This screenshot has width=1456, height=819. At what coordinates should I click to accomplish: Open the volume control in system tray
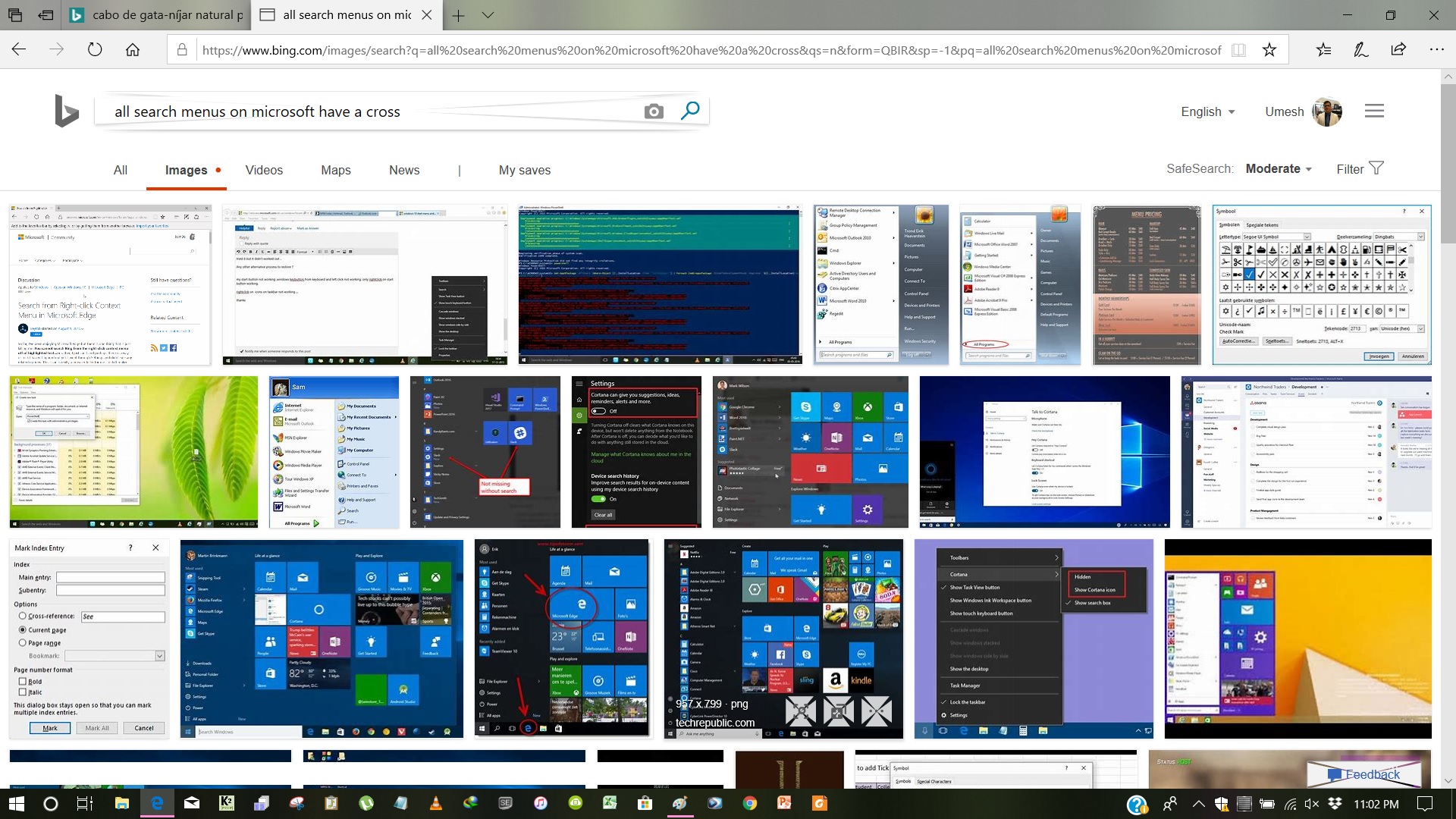point(1312,804)
